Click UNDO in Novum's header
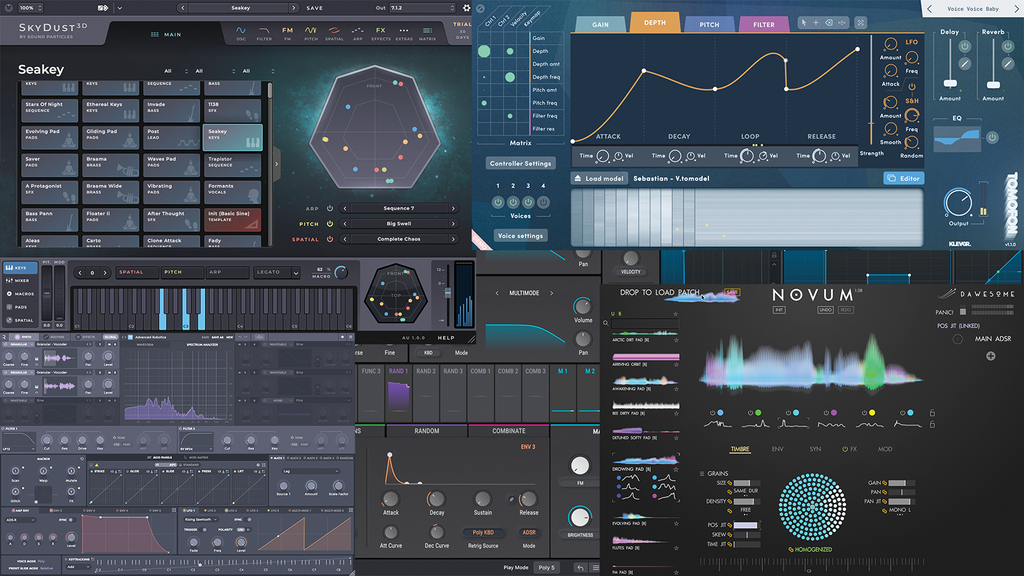1024x576 pixels. [824, 309]
